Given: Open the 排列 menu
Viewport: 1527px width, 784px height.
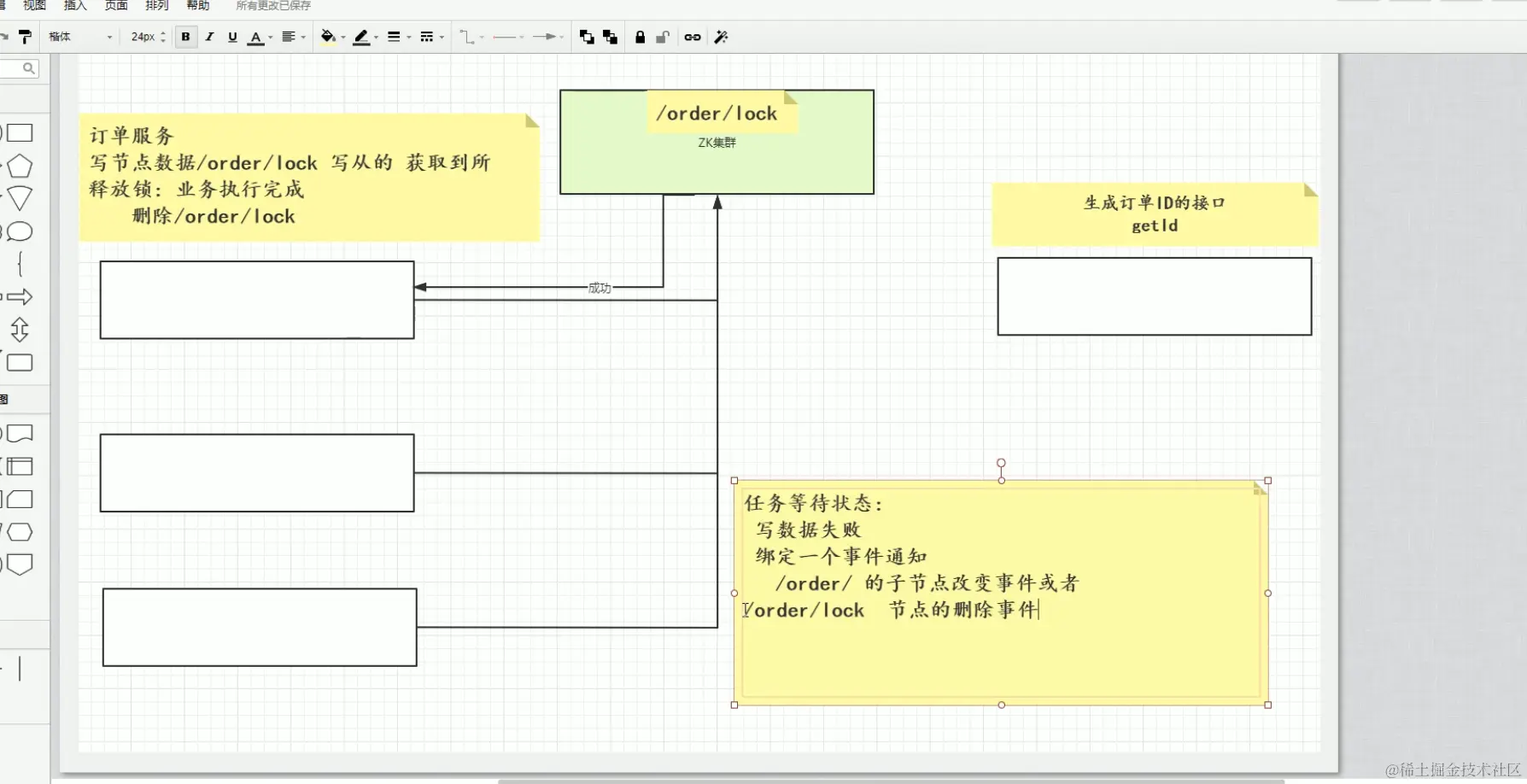Looking at the screenshot, I should pyautogui.click(x=157, y=5).
